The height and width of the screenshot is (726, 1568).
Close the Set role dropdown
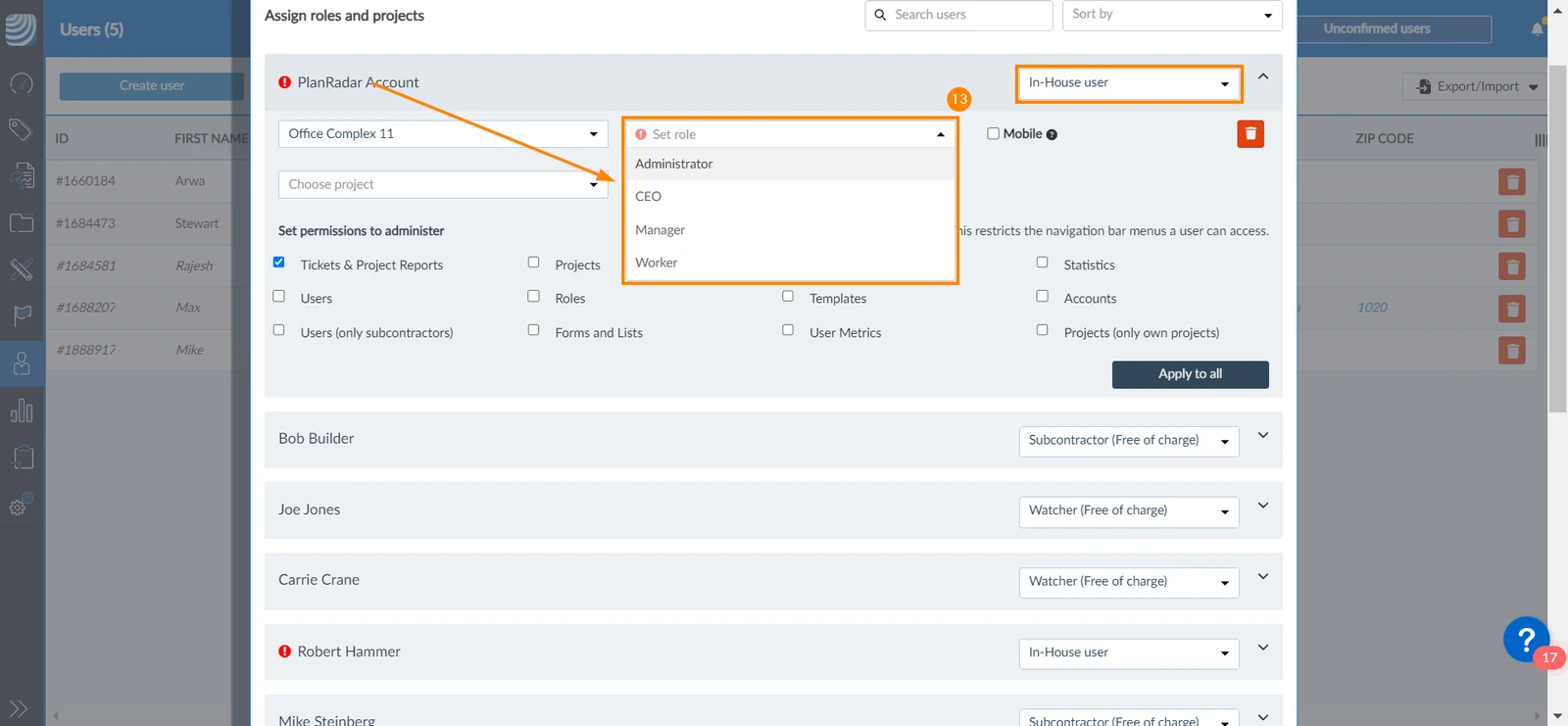point(790,134)
